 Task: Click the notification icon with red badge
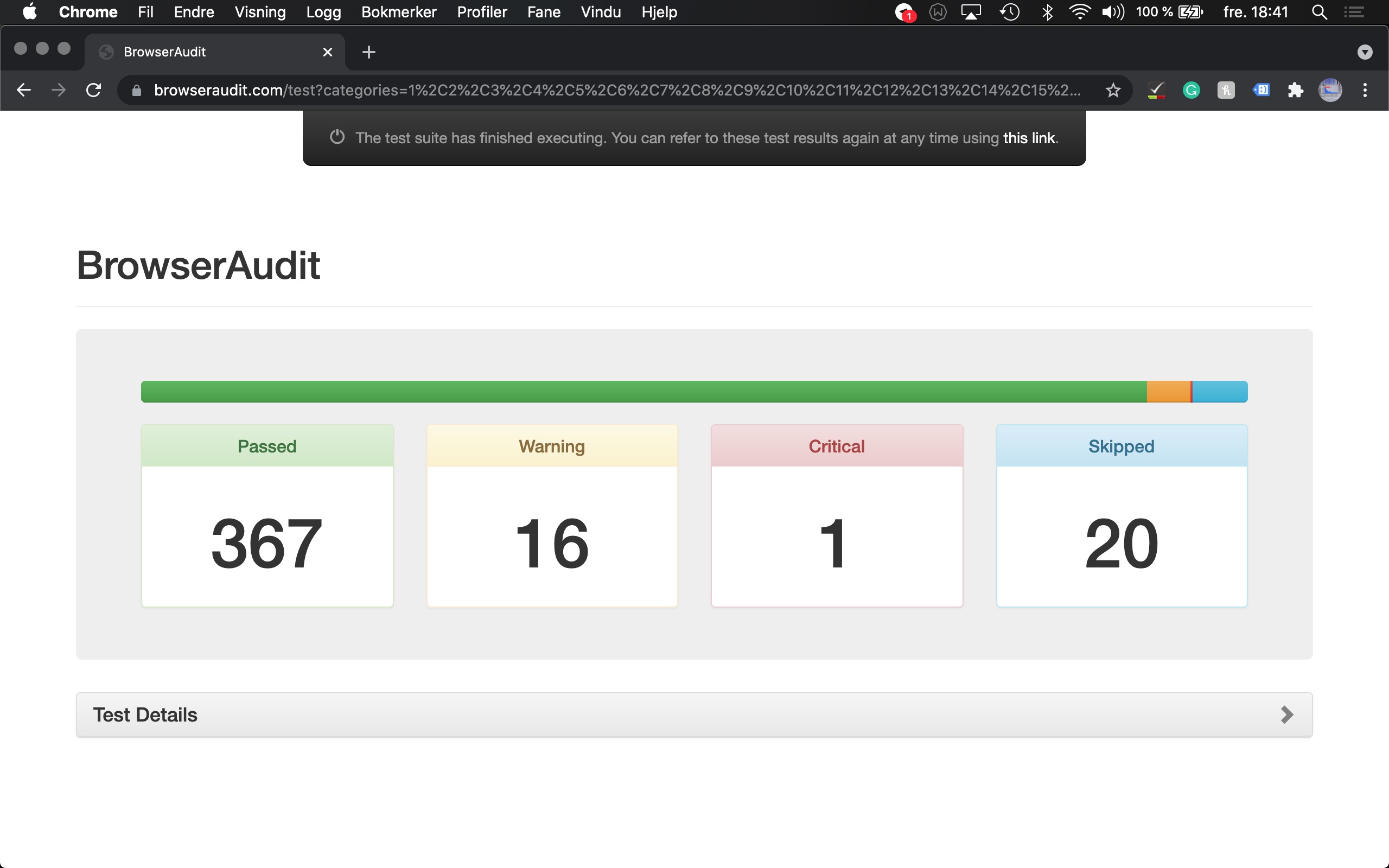point(905,12)
